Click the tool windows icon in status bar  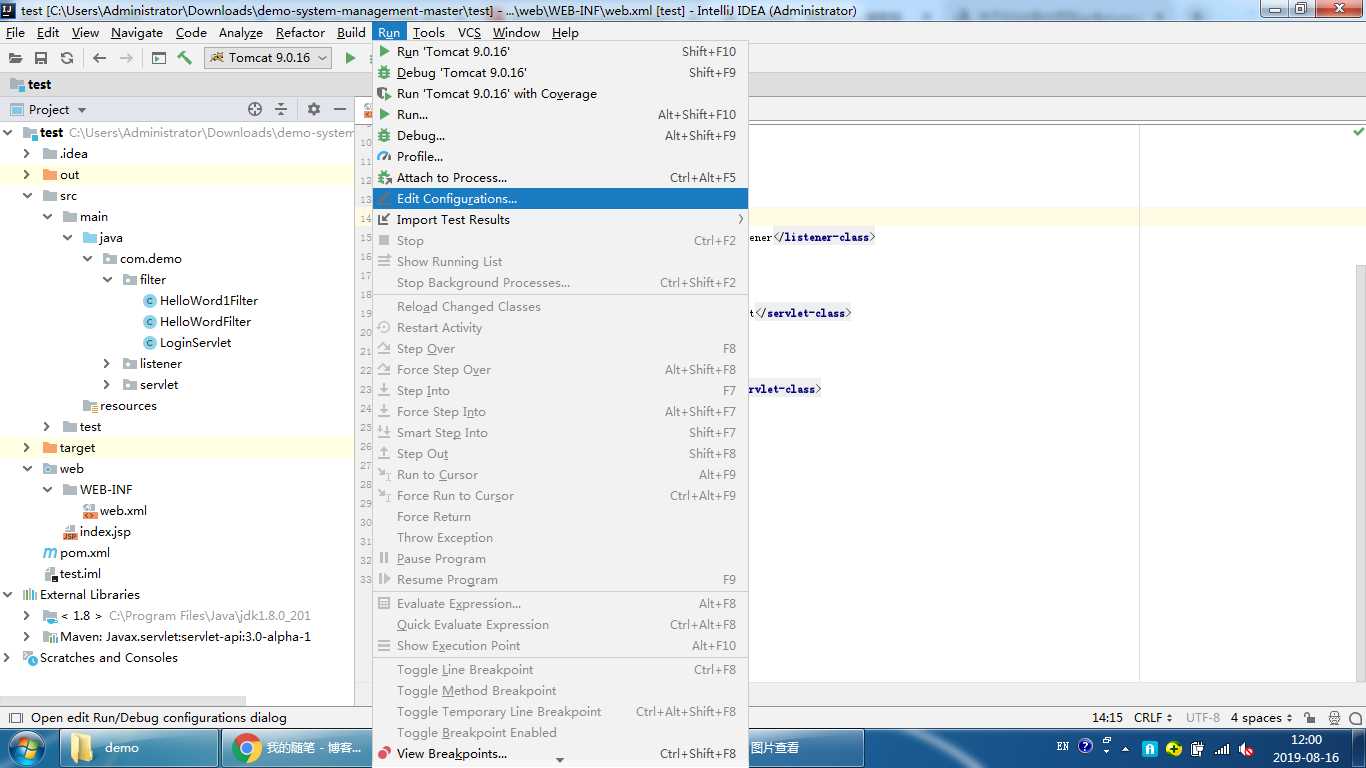coord(15,718)
